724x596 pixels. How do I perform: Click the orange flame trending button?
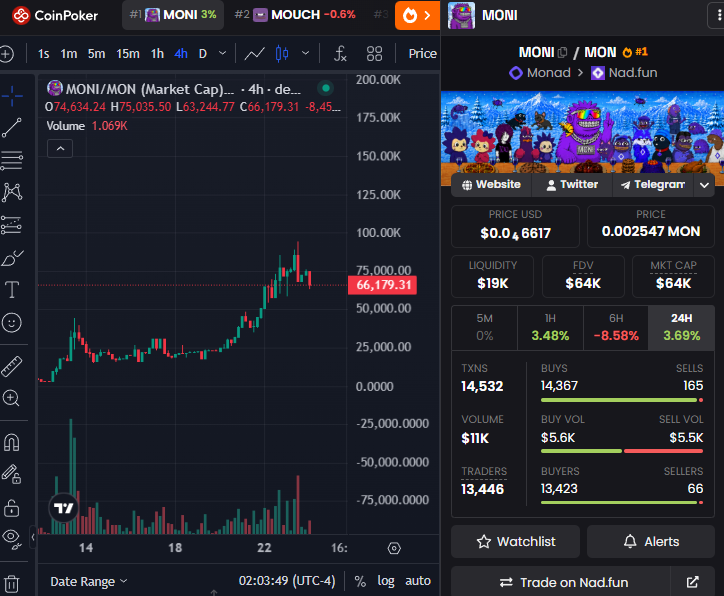(417, 16)
